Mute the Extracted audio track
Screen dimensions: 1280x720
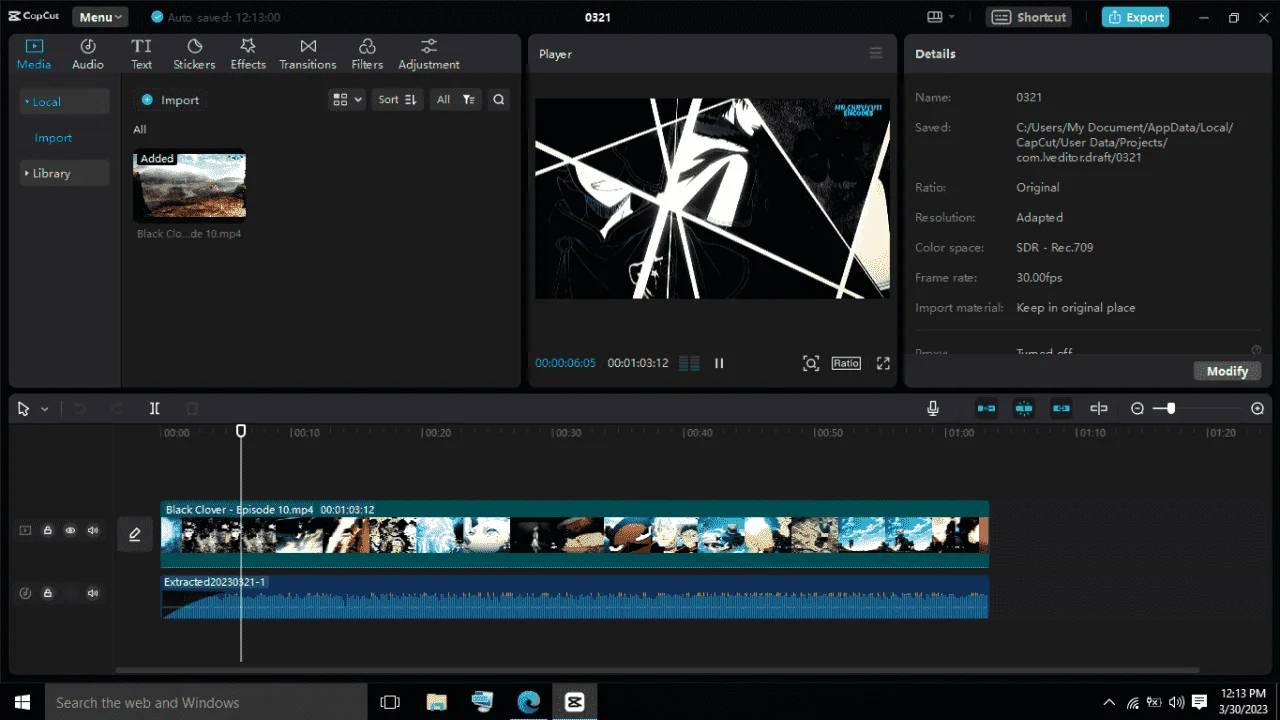click(x=93, y=593)
